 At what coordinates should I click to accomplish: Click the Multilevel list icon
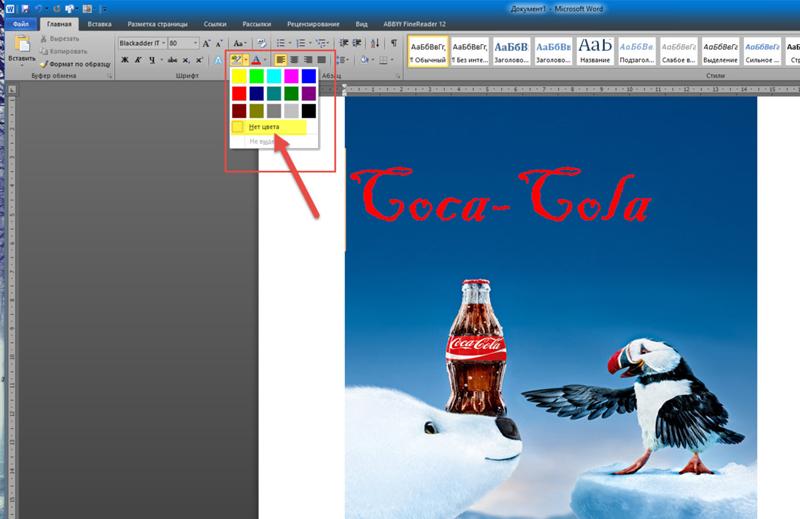click(x=320, y=43)
